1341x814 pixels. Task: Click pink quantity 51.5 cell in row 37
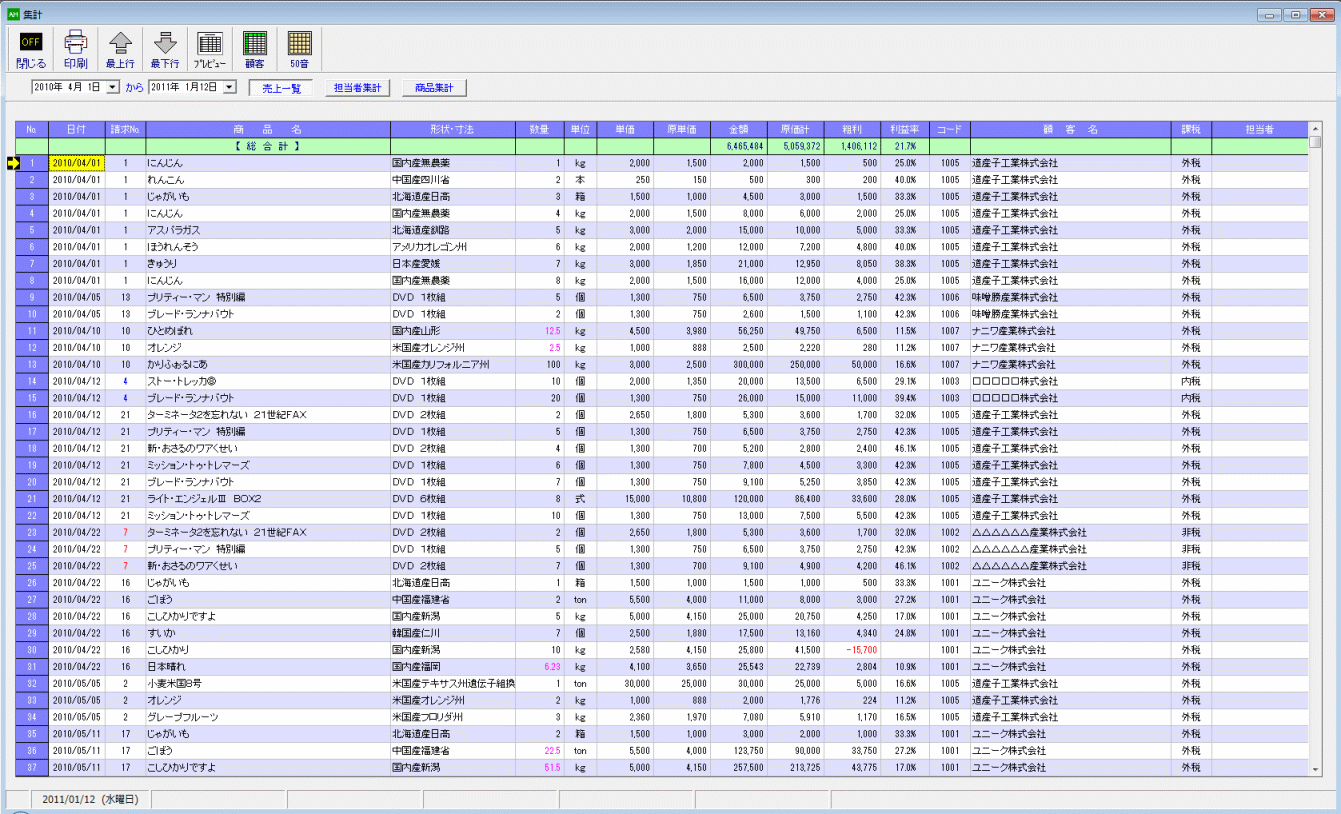point(539,767)
